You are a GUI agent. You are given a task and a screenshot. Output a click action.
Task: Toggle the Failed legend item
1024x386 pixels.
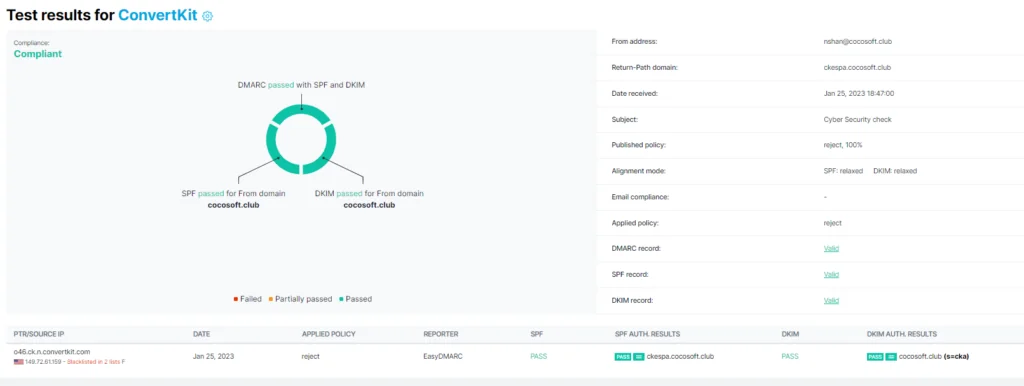tap(248, 299)
